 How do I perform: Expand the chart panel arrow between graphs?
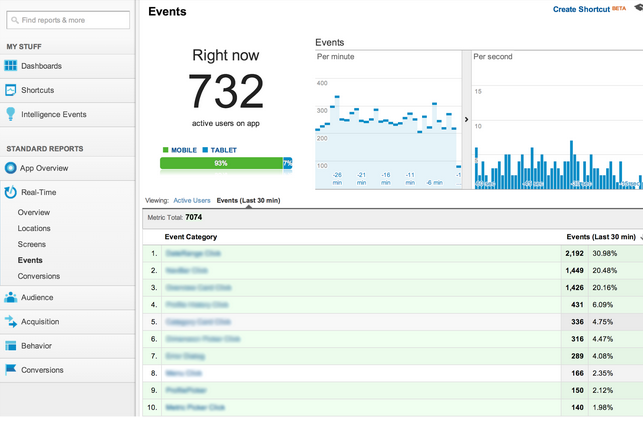tap(466, 119)
